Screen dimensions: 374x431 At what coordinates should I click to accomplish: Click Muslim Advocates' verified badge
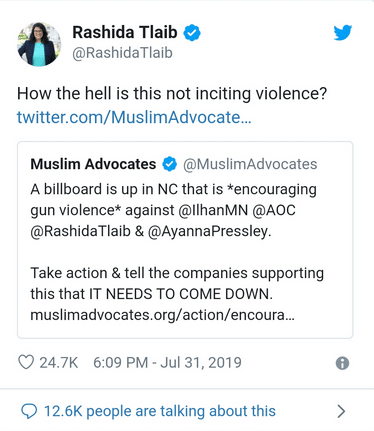170,164
